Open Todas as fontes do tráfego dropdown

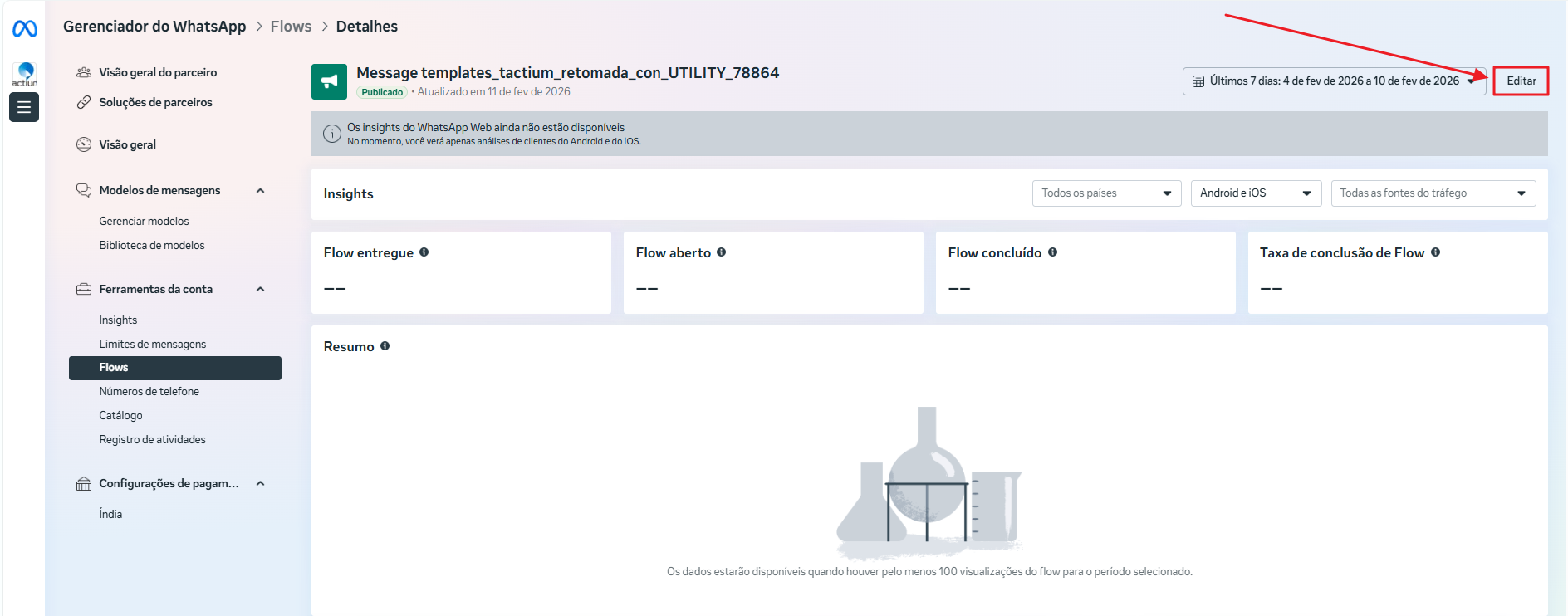[x=1433, y=193]
